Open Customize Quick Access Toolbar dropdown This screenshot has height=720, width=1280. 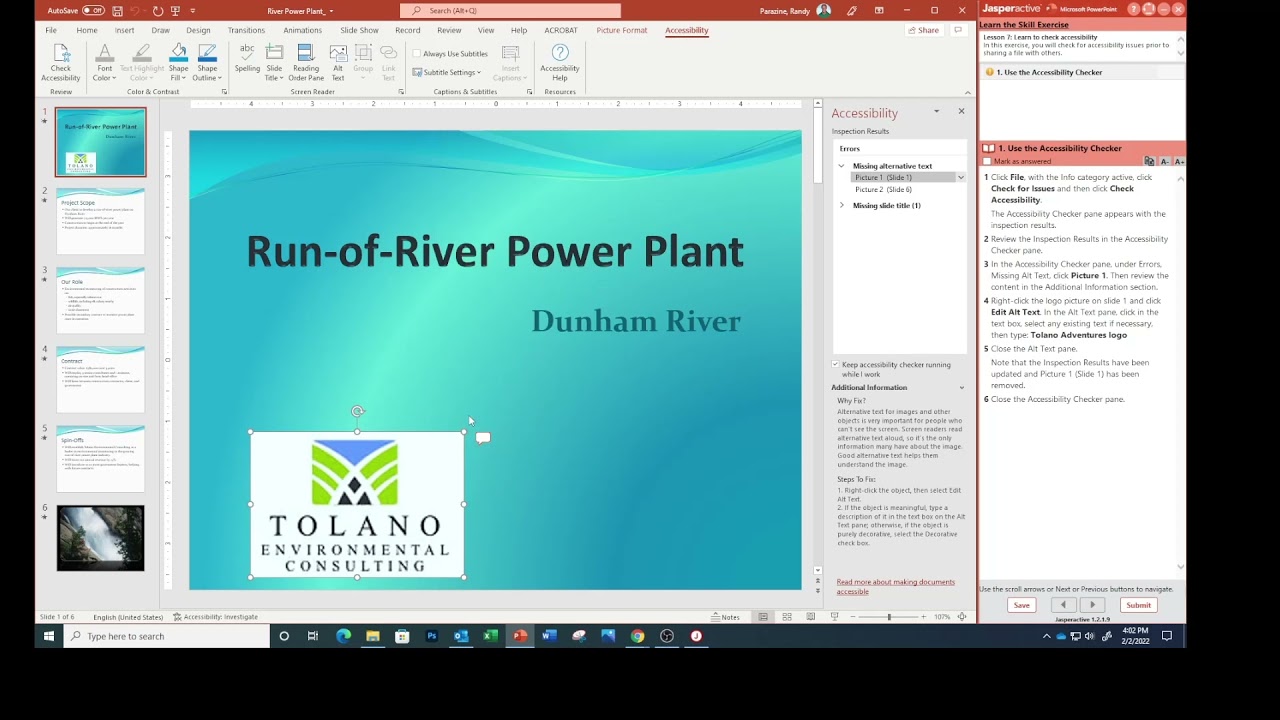[192, 11]
